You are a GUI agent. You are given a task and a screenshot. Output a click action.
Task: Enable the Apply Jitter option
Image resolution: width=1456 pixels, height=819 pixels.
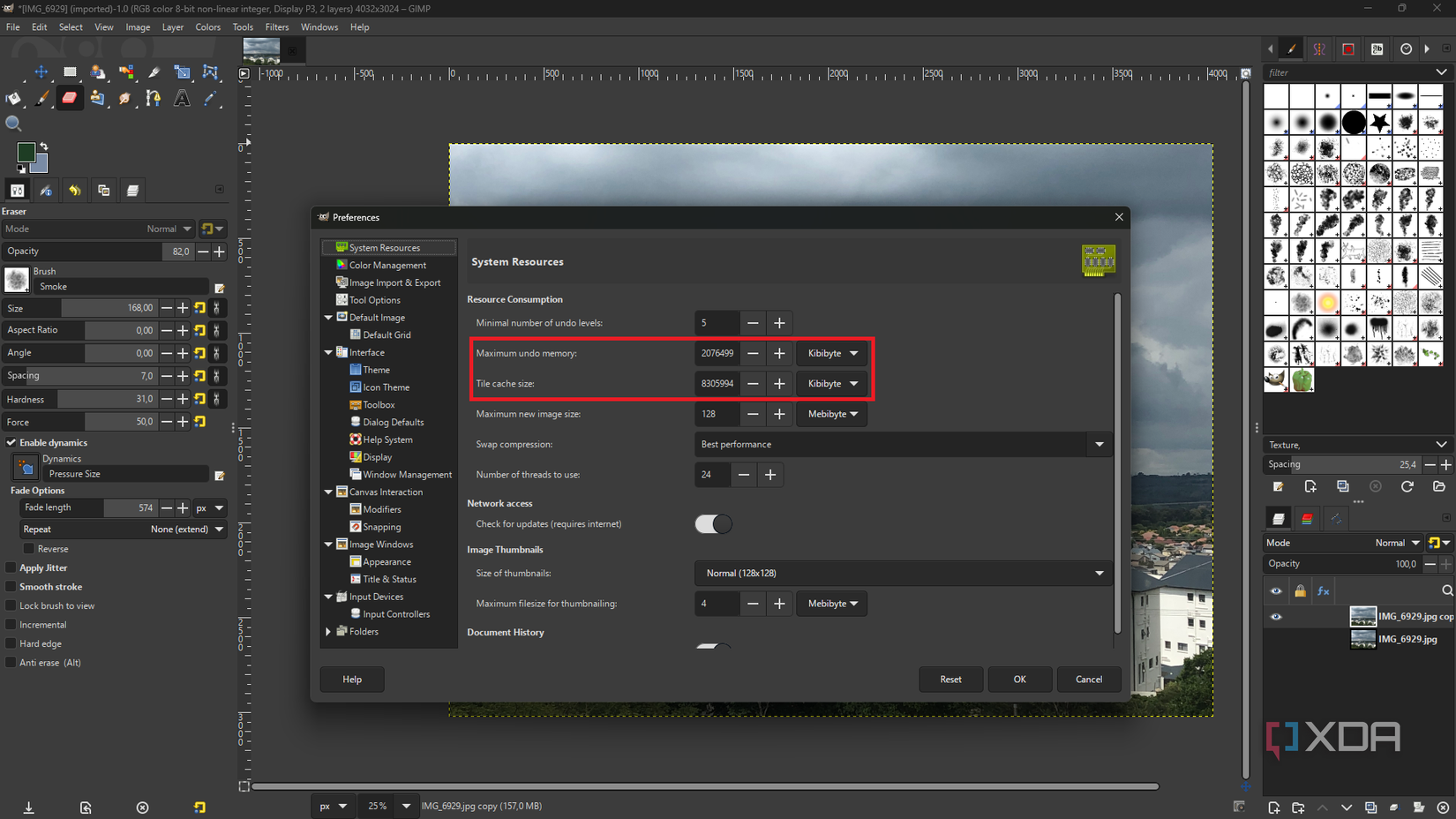(x=9, y=567)
